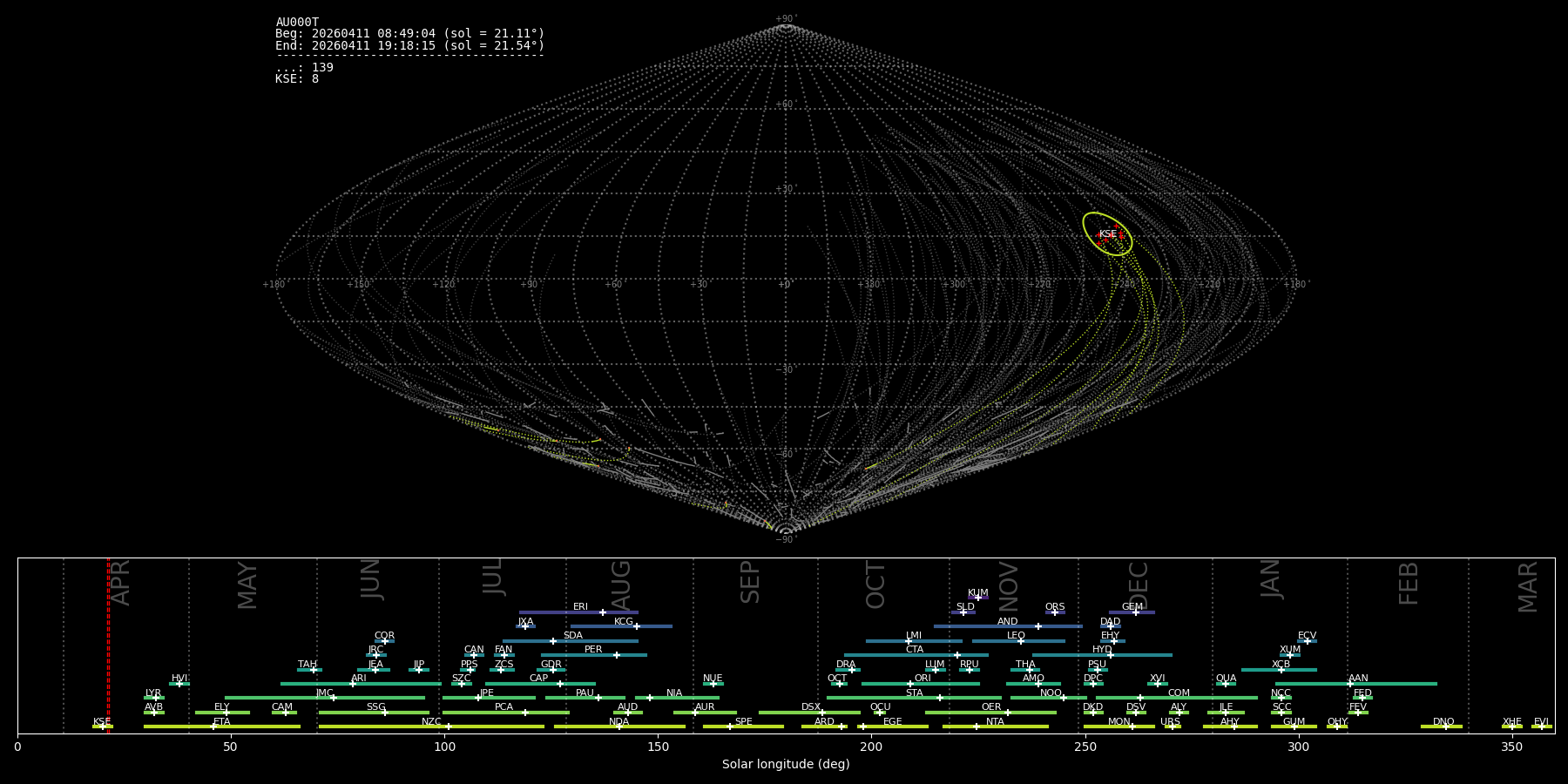Select the NUE shower label

[713, 679]
